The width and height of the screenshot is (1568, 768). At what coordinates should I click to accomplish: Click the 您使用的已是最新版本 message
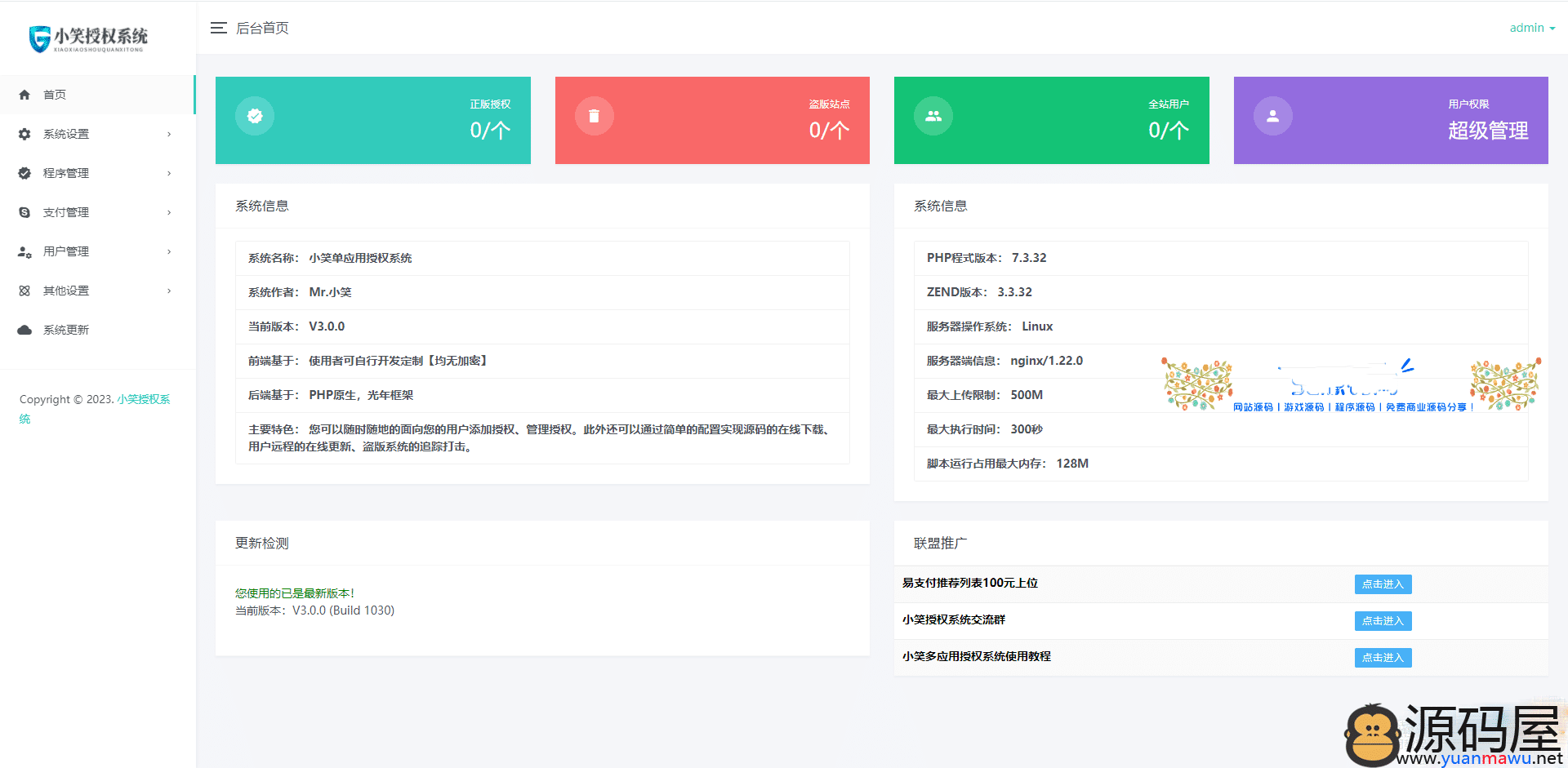click(x=295, y=593)
